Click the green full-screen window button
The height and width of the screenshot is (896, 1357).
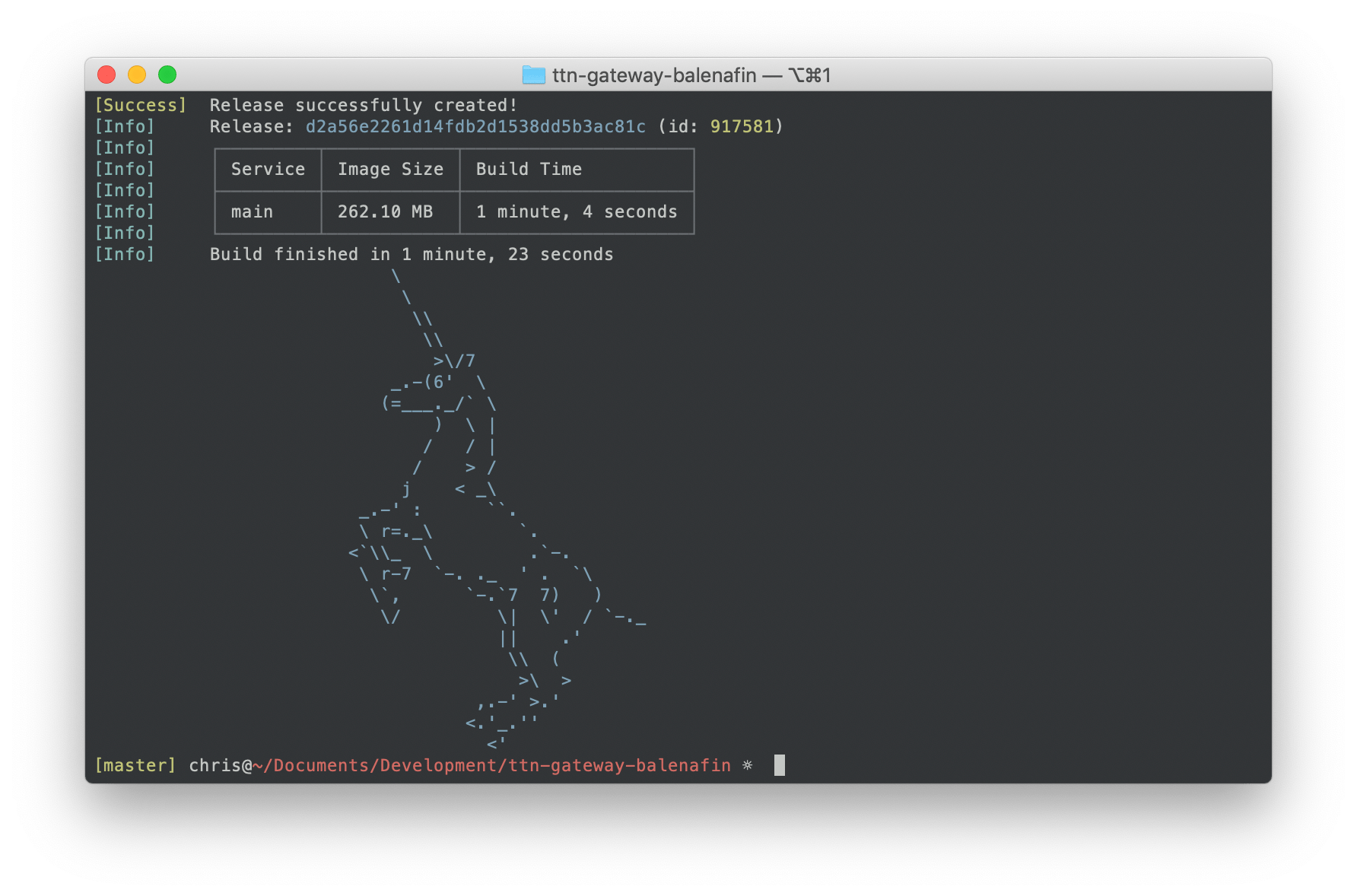pos(167,75)
